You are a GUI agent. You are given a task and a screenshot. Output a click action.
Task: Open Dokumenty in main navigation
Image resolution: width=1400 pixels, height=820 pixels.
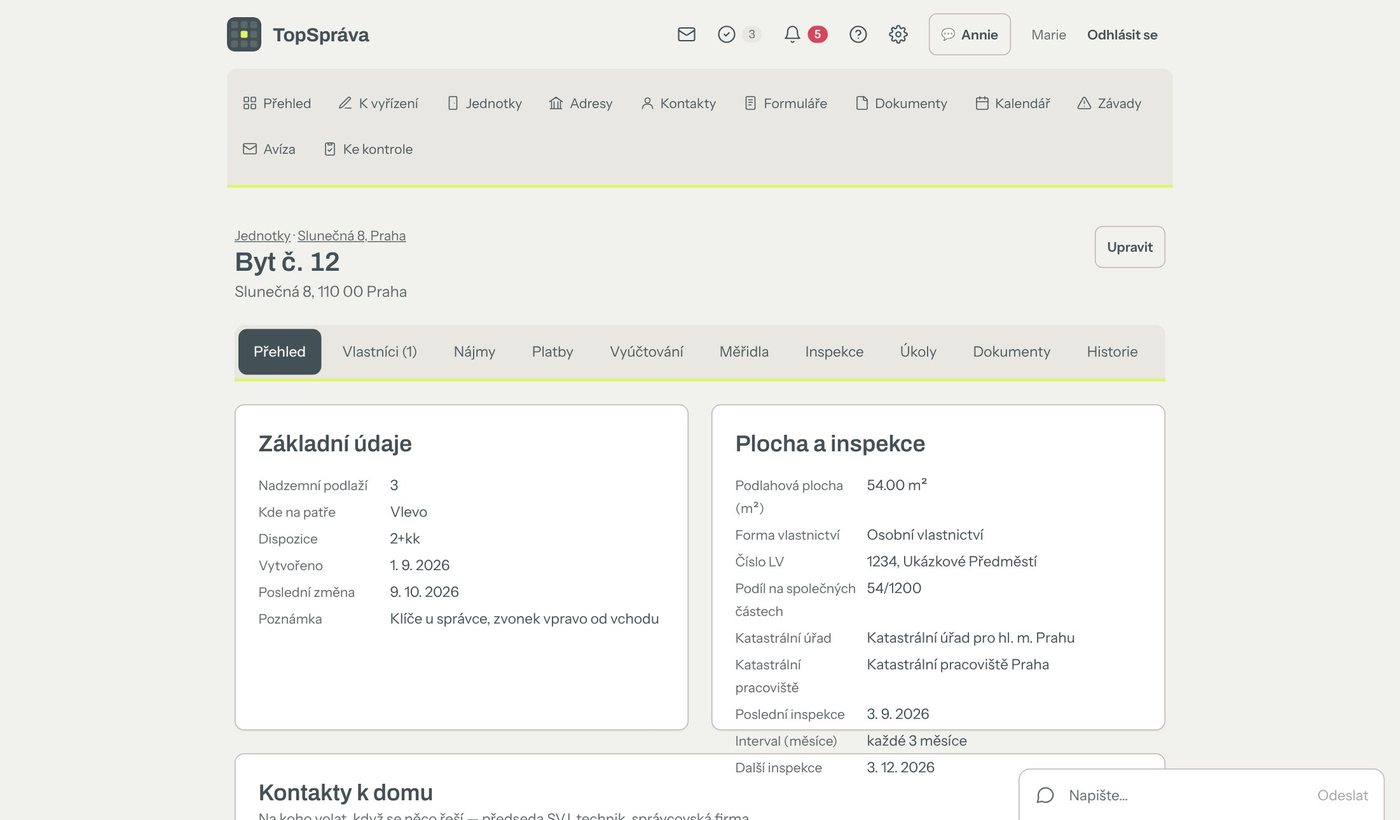click(x=901, y=103)
